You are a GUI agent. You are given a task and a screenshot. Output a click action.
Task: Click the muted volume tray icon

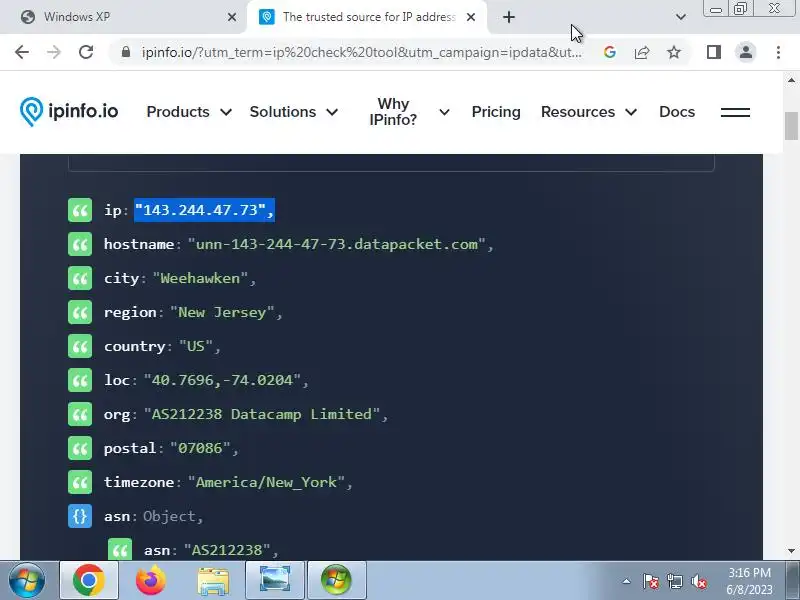tap(698, 581)
